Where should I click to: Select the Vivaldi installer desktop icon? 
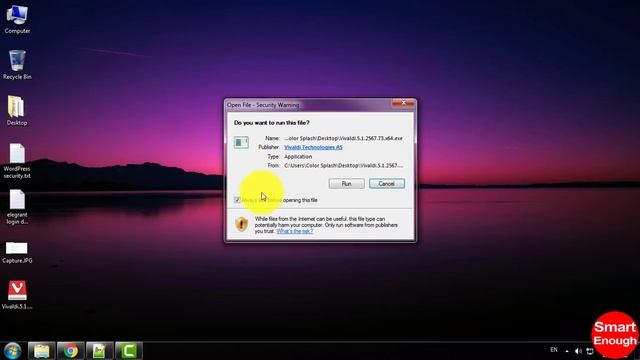pyautogui.click(x=17, y=295)
